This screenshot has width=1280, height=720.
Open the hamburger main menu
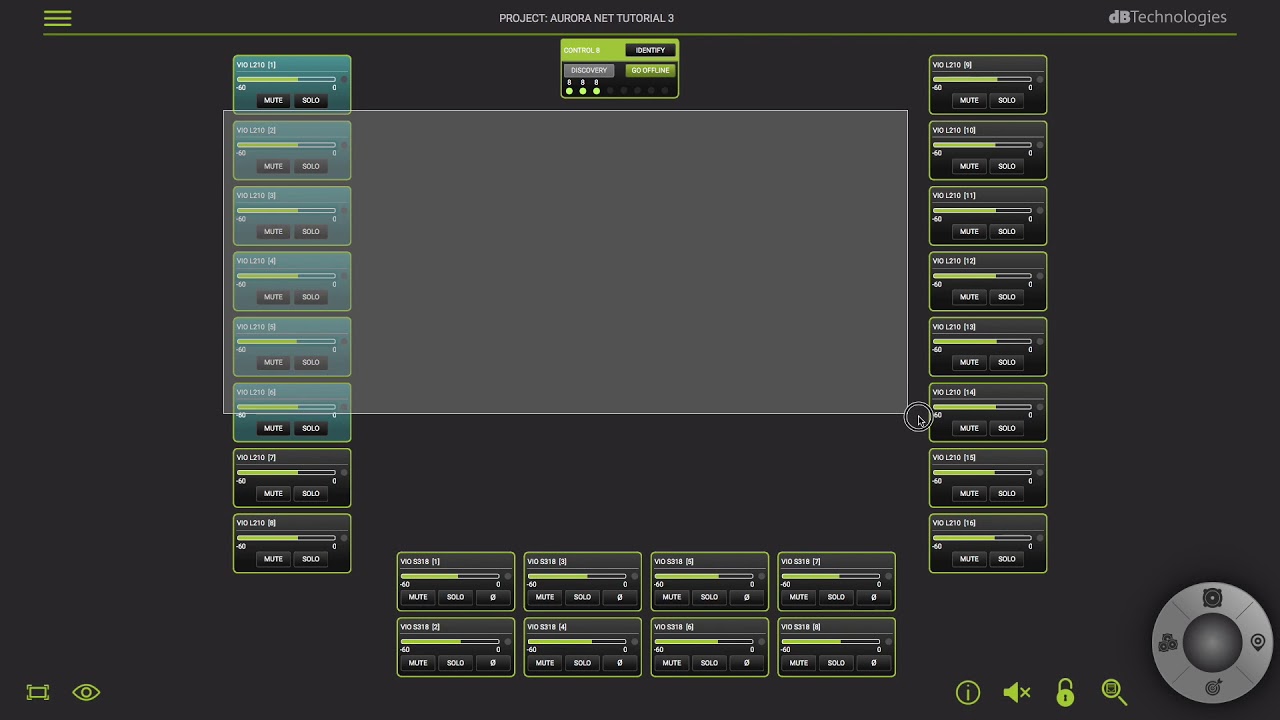[58, 18]
